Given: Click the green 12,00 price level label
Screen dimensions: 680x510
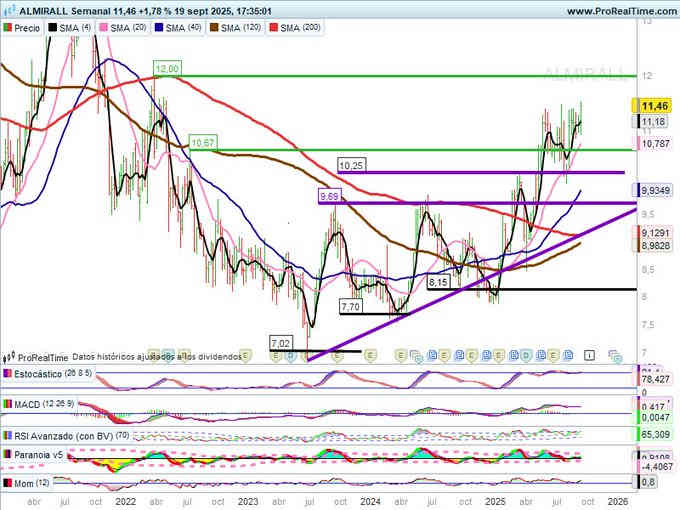Looking at the screenshot, I should click(167, 69).
